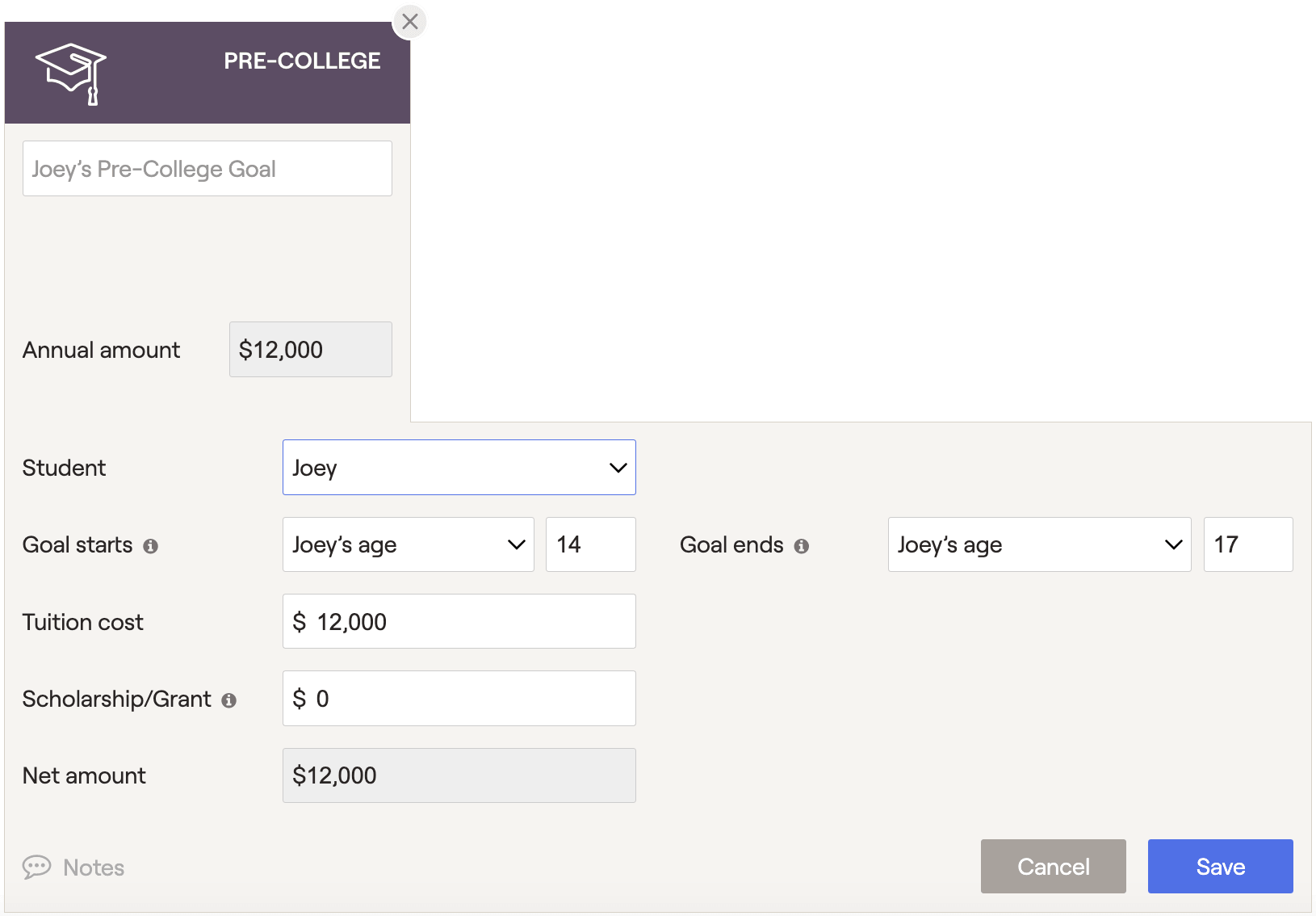Image resolution: width=1316 pixels, height=916 pixels.
Task: Save the Pre-College goal
Action: coord(1221,867)
